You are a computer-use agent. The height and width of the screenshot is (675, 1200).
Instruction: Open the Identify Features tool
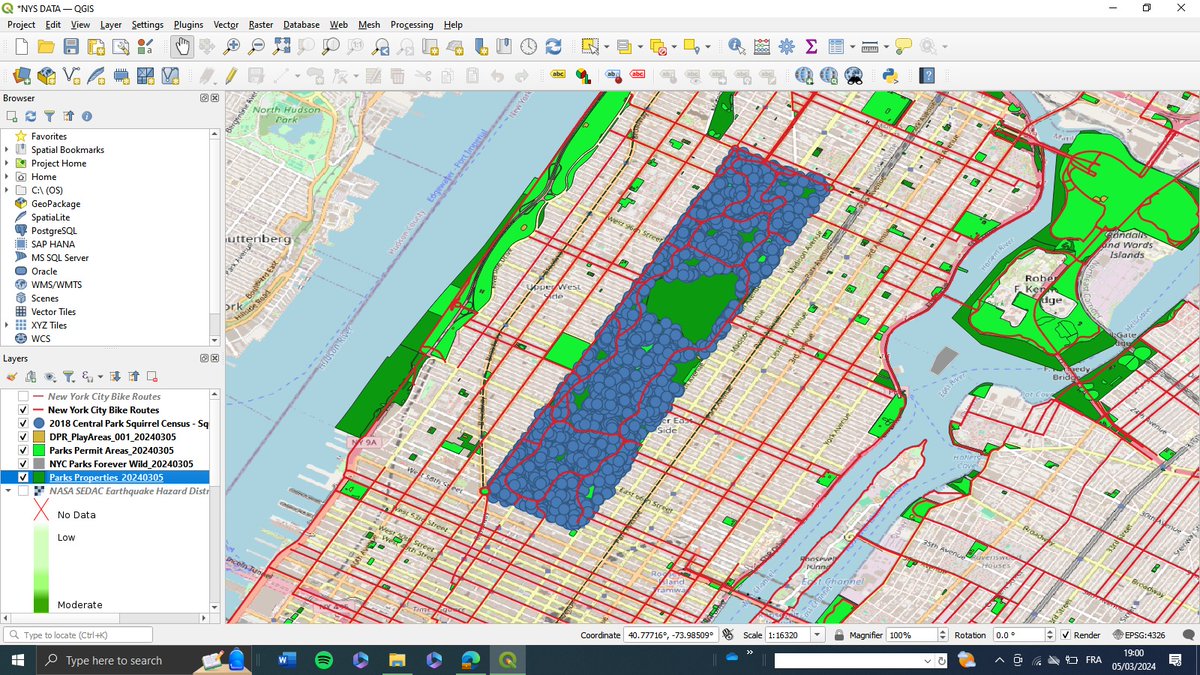[x=734, y=46]
